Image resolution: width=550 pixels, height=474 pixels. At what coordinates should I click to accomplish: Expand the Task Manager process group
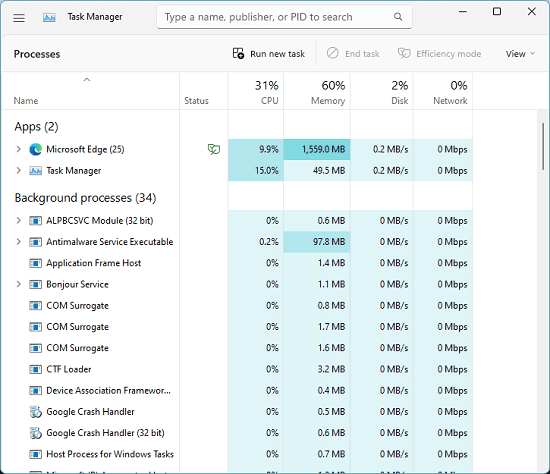click(x=19, y=171)
